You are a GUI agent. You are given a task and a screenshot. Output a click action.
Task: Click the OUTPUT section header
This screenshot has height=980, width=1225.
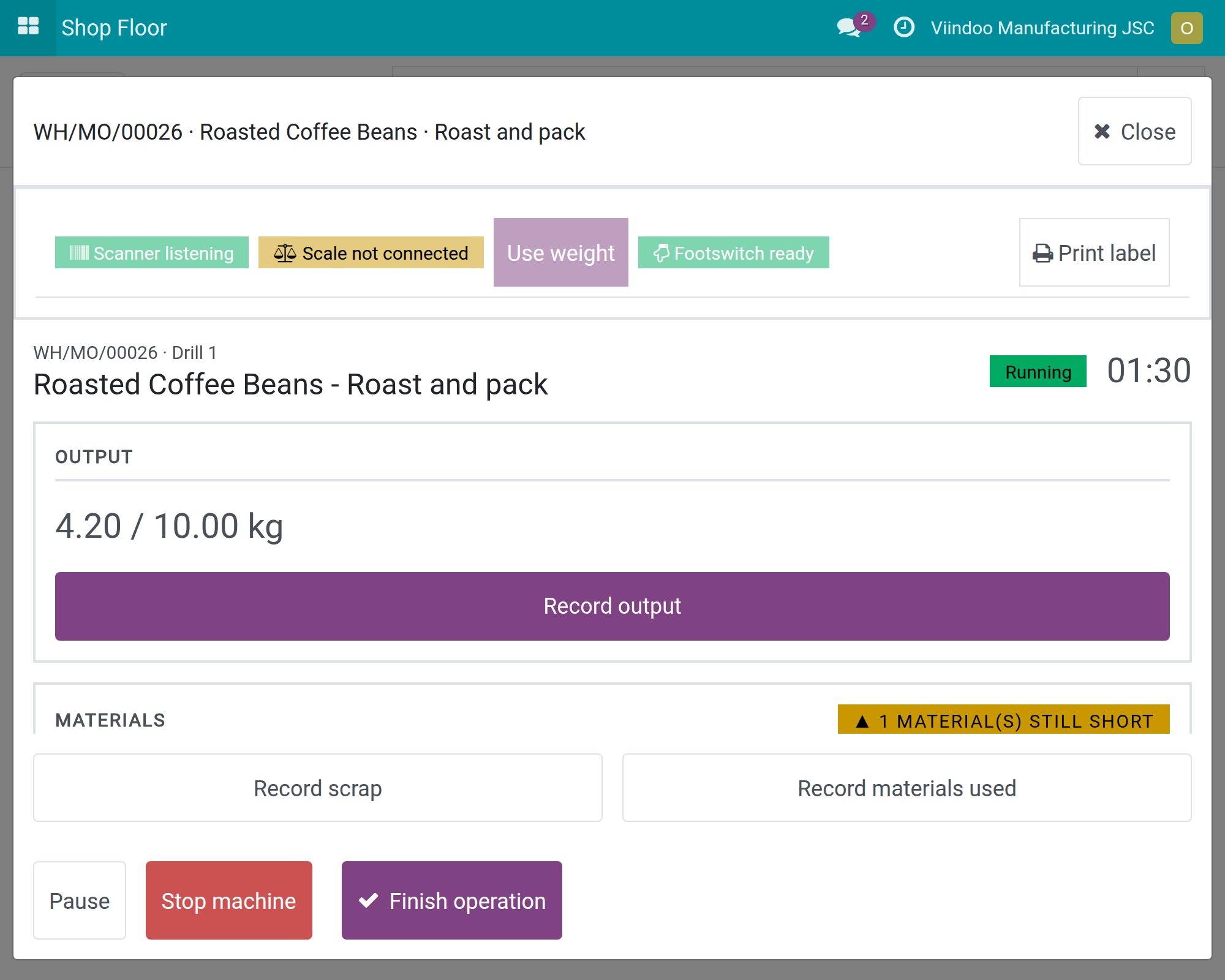point(94,457)
